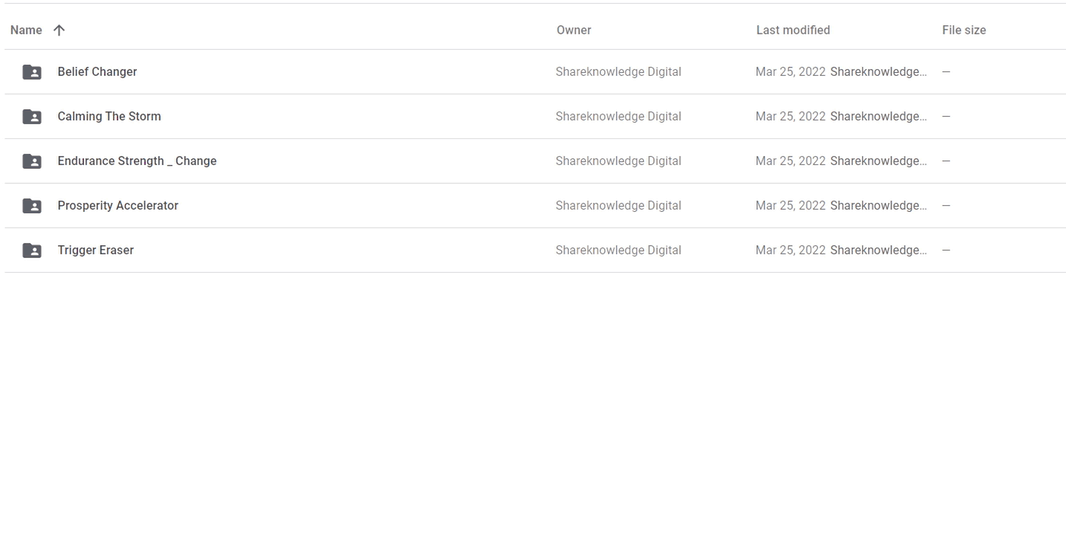The height and width of the screenshot is (556, 1066).
Task: Click the Belief Changer shared folder icon
Action: [32, 72]
